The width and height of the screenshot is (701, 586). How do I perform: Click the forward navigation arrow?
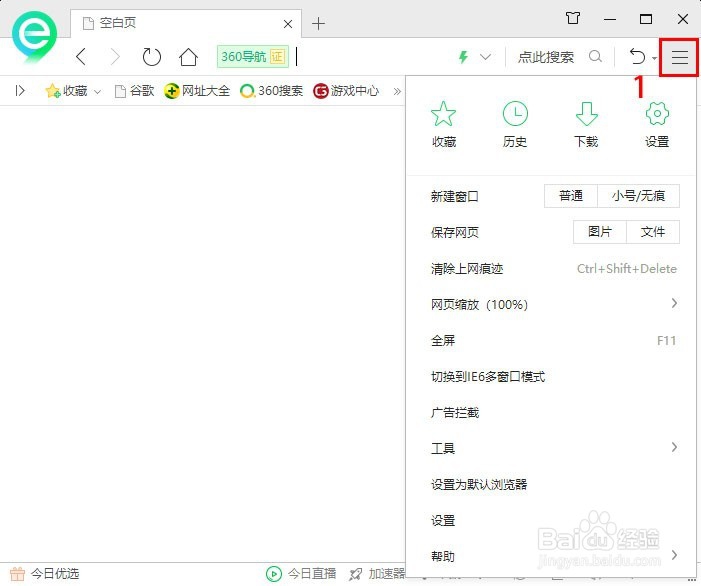pyautogui.click(x=115, y=57)
